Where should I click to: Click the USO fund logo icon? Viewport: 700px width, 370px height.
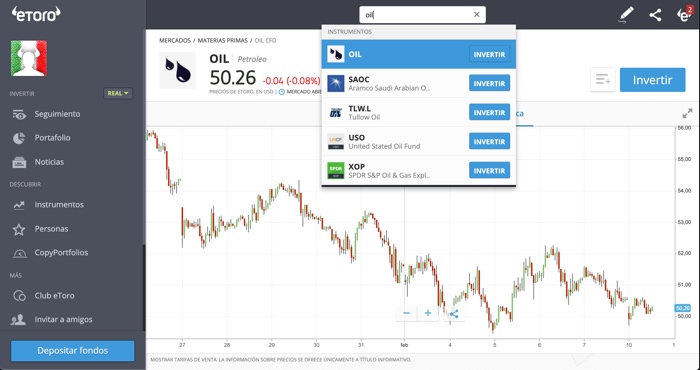point(336,141)
